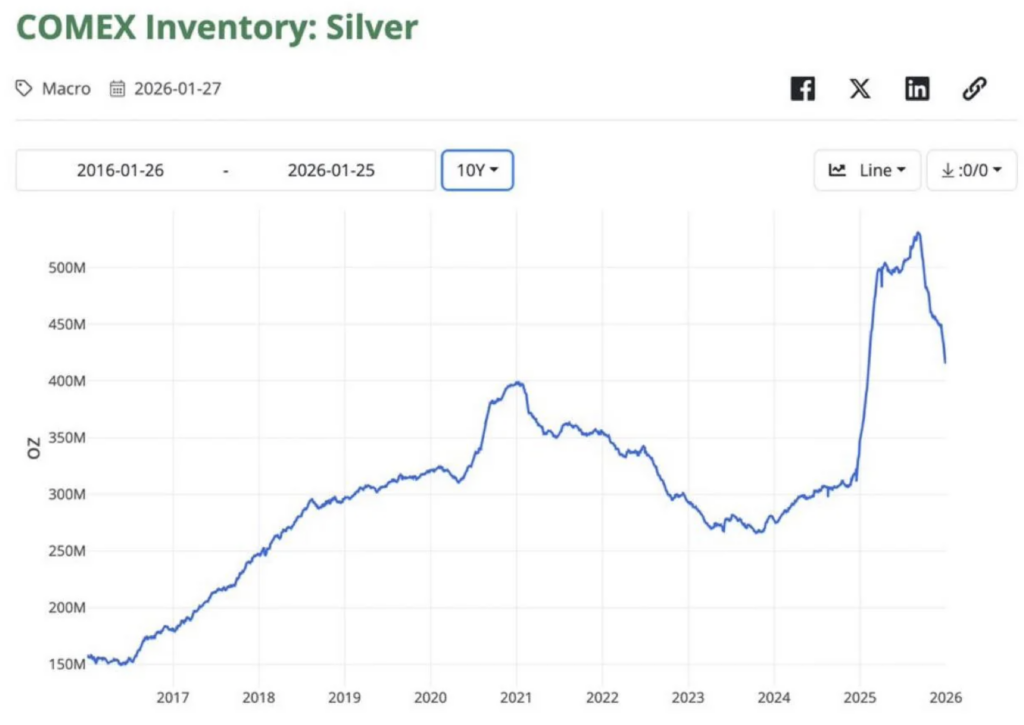The width and height of the screenshot is (1024, 725).
Task: Click the calendar date icon
Action: pyautogui.click(x=117, y=88)
